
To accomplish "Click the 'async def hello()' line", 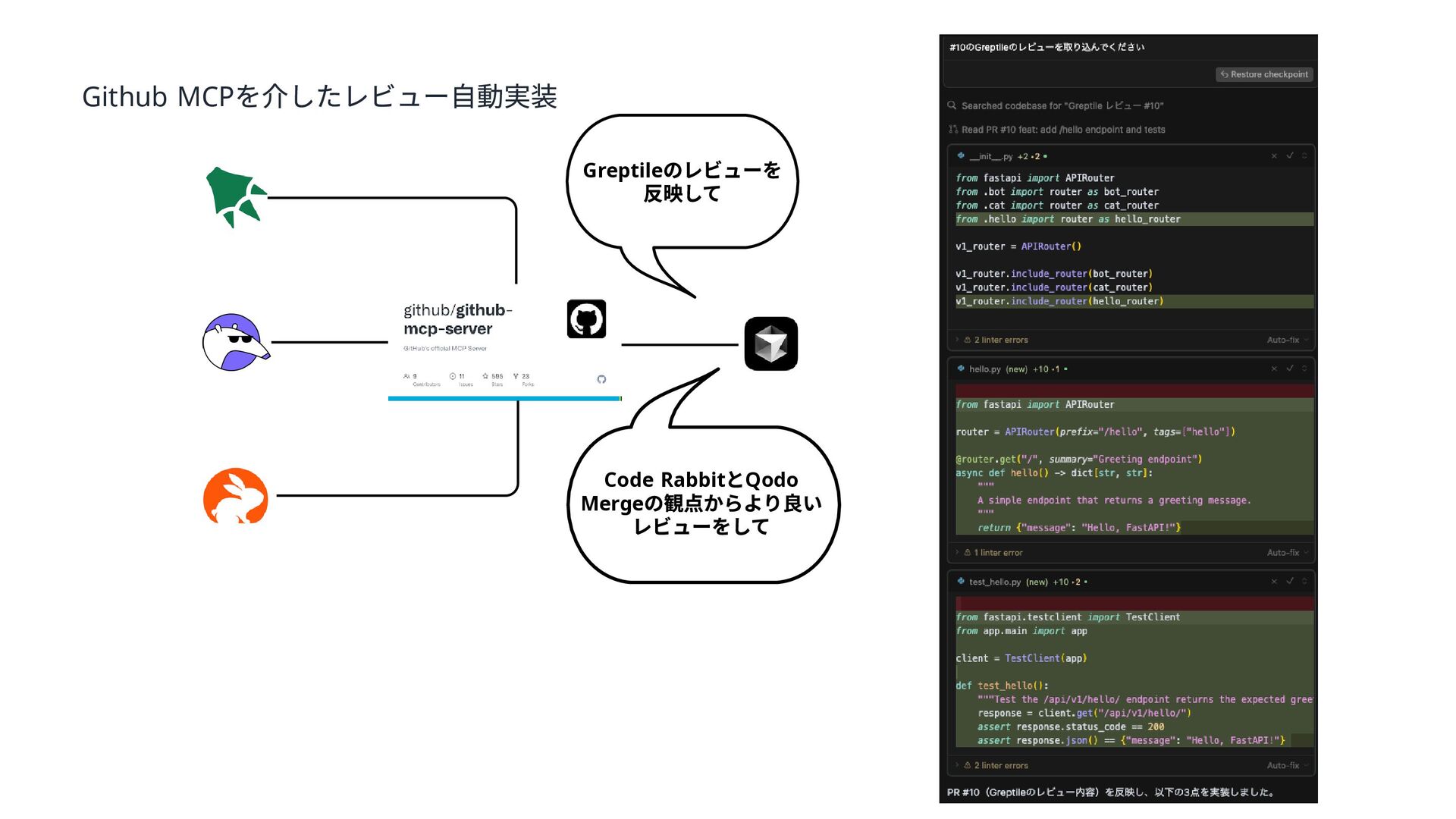I will tap(1054, 473).
